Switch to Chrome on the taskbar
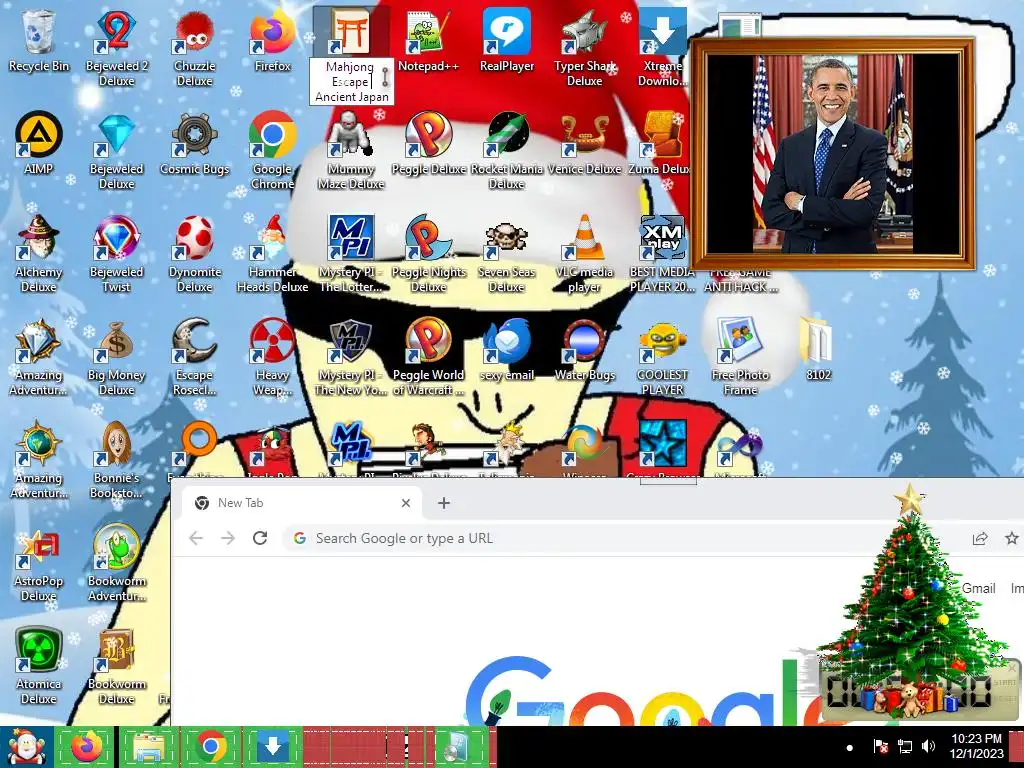 pyautogui.click(x=210, y=746)
